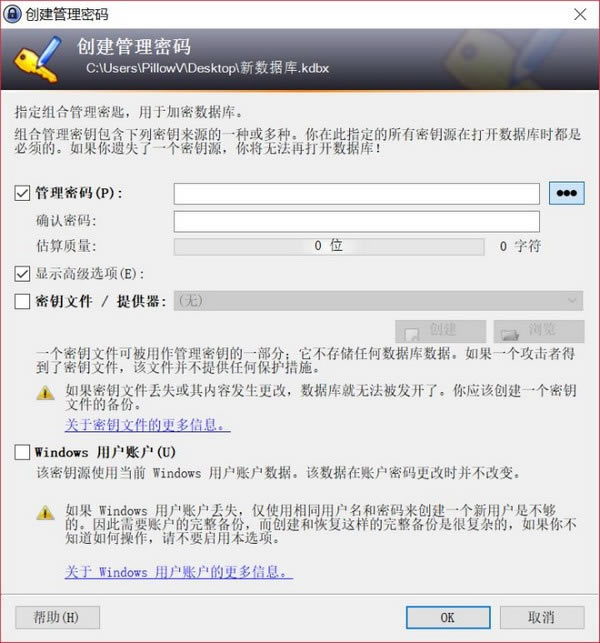Click the KeePass lock icon in title bar
600x643 pixels.
[12, 14]
